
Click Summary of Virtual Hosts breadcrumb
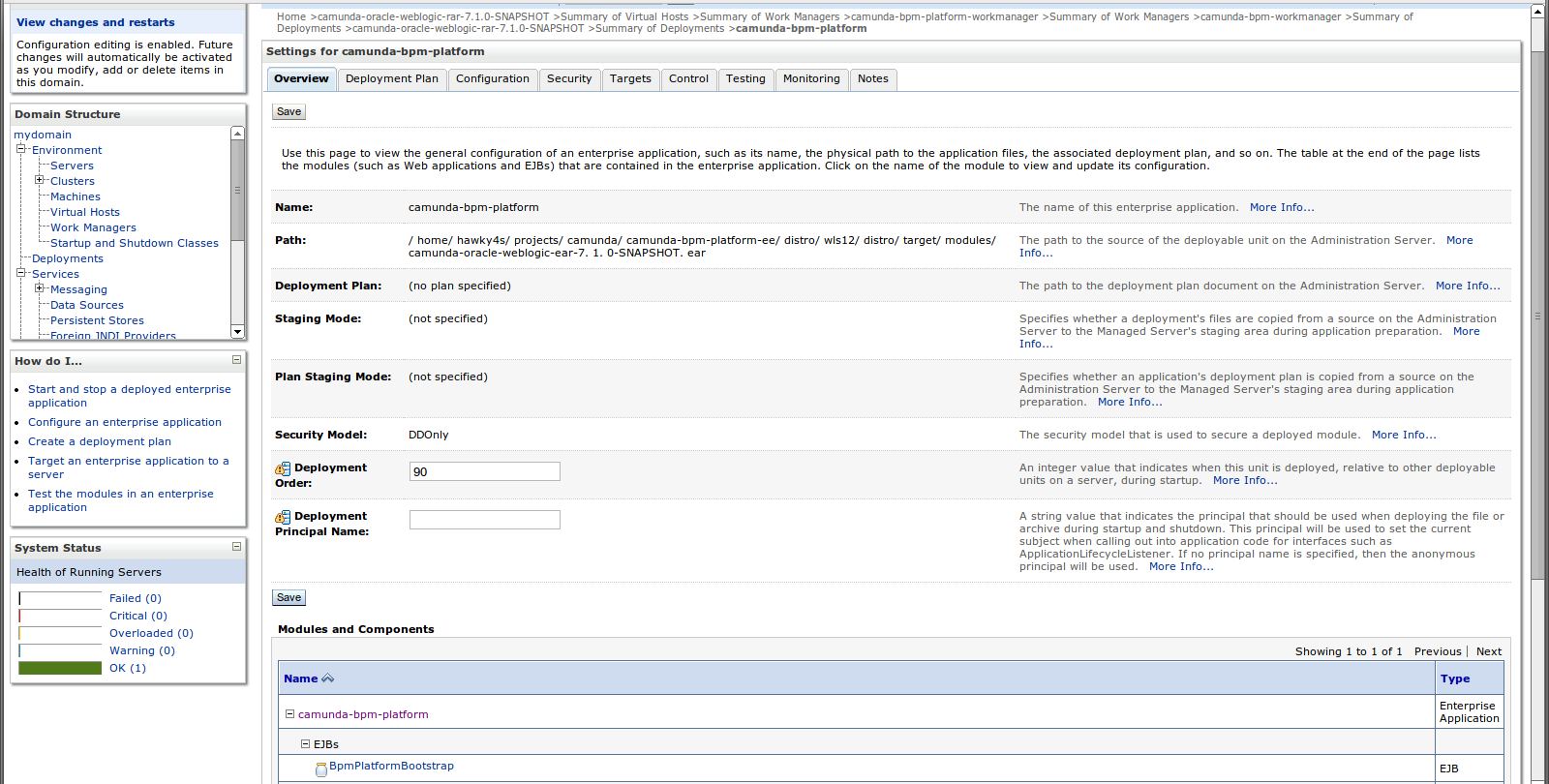coord(624,16)
